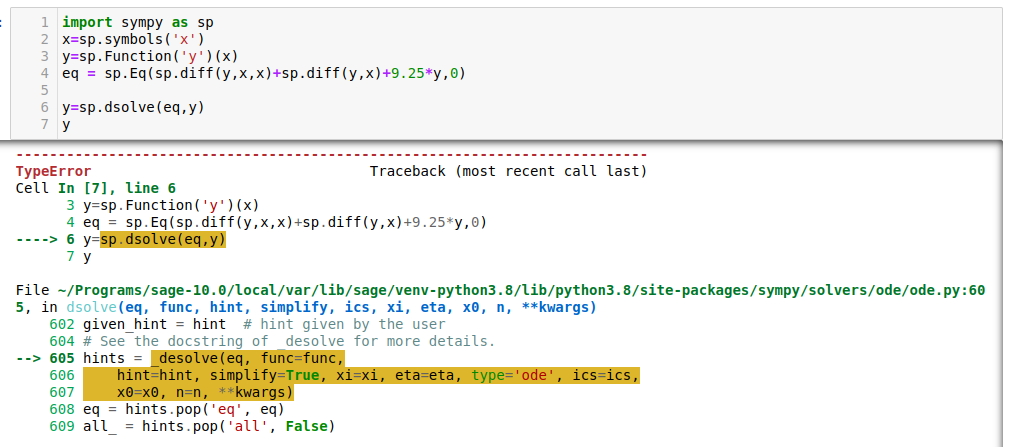Click "hints.pop('eq', eq)" on line 608

pos(204,409)
